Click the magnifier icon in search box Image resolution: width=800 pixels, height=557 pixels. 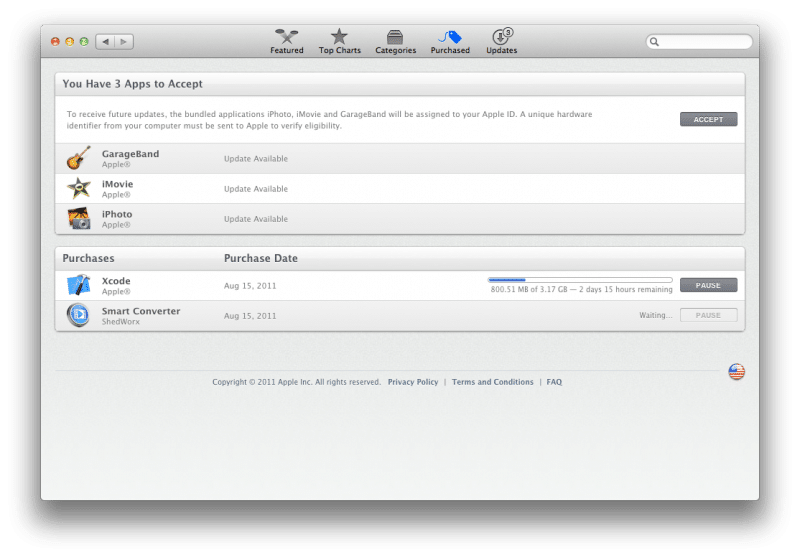click(654, 42)
